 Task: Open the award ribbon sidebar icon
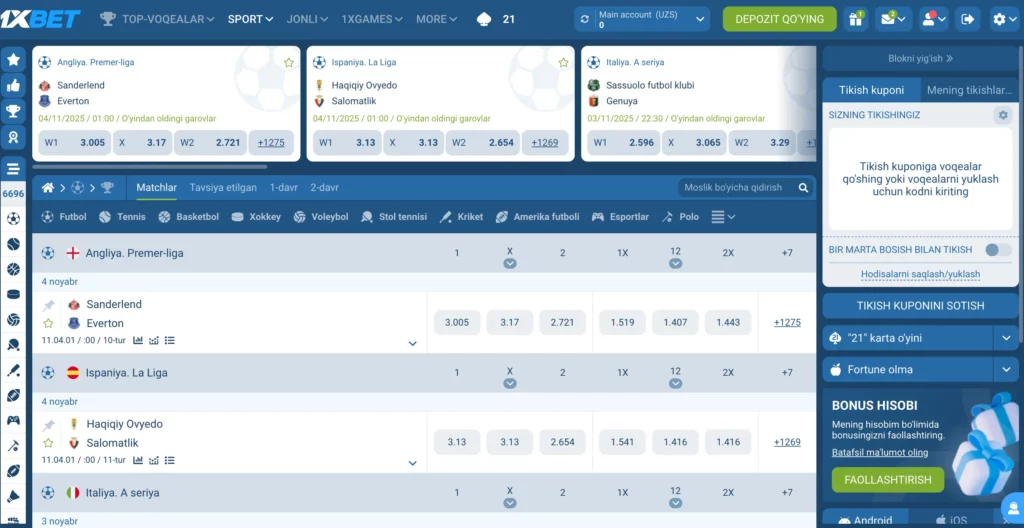point(13,137)
